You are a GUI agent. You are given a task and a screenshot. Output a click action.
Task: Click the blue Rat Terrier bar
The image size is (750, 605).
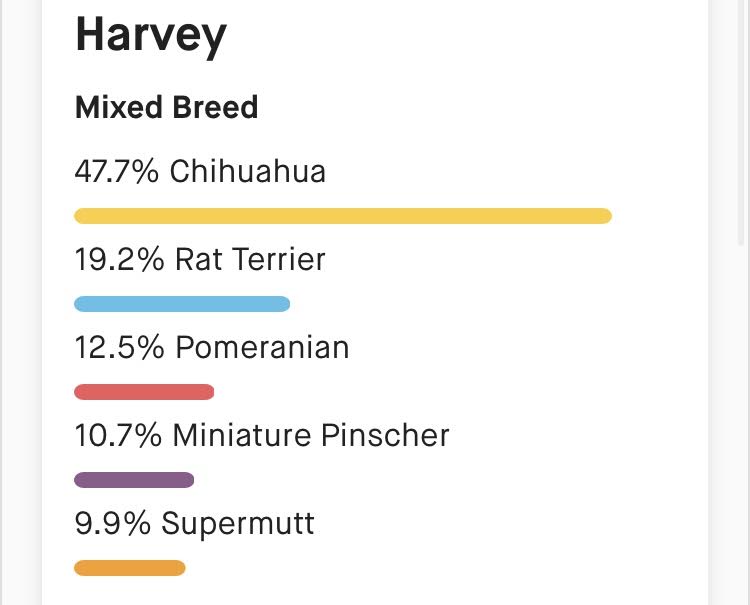(x=182, y=304)
